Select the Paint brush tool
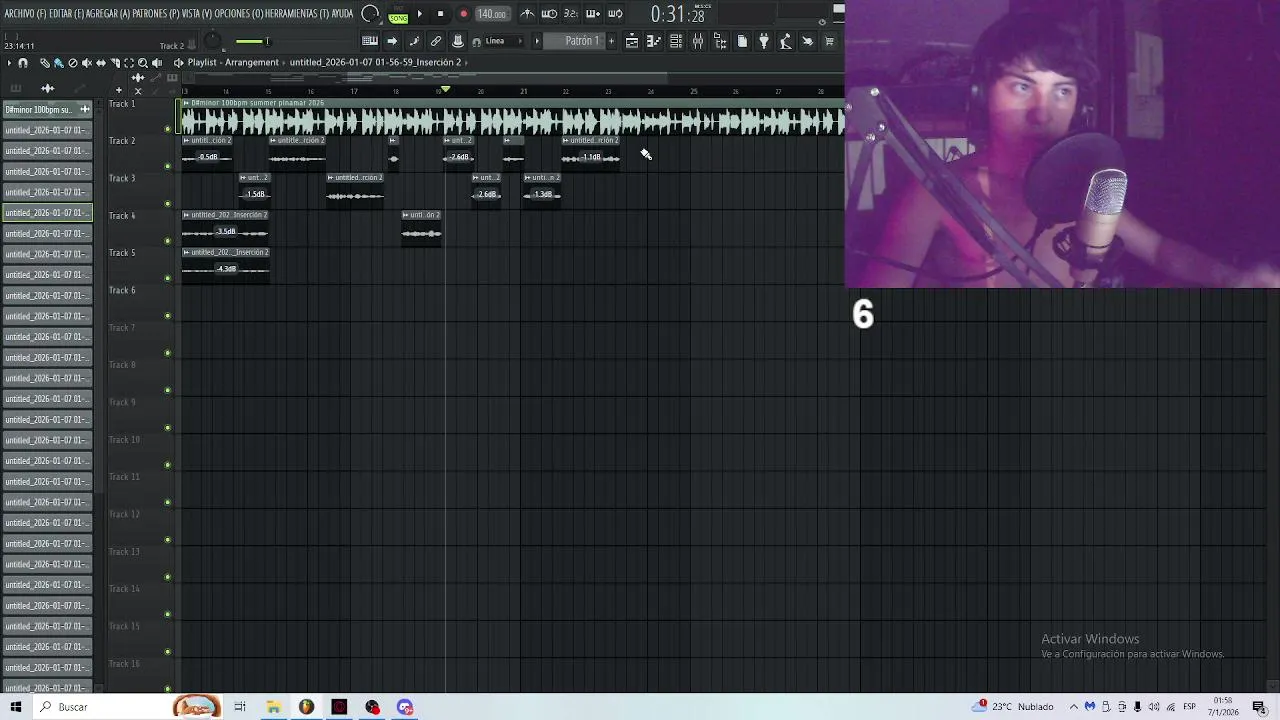The height and width of the screenshot is (720, 1280). (x=58, y=63)
